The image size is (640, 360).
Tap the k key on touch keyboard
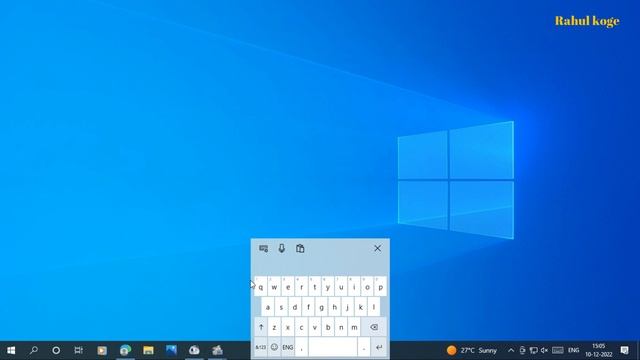coord(360,307)
